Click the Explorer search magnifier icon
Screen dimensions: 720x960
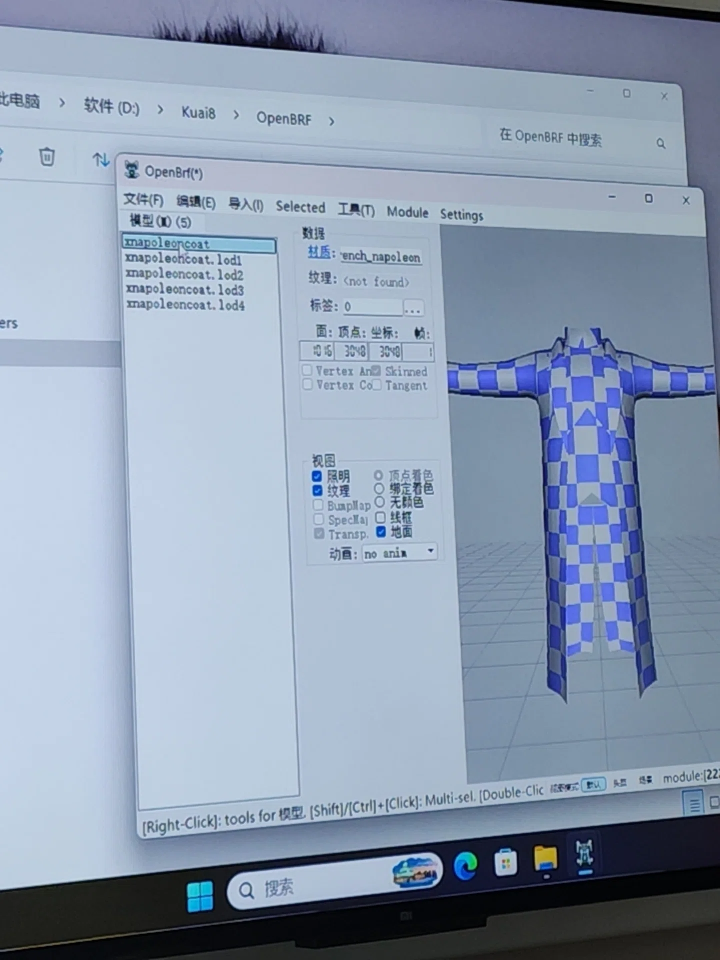(x=661, y=143)
